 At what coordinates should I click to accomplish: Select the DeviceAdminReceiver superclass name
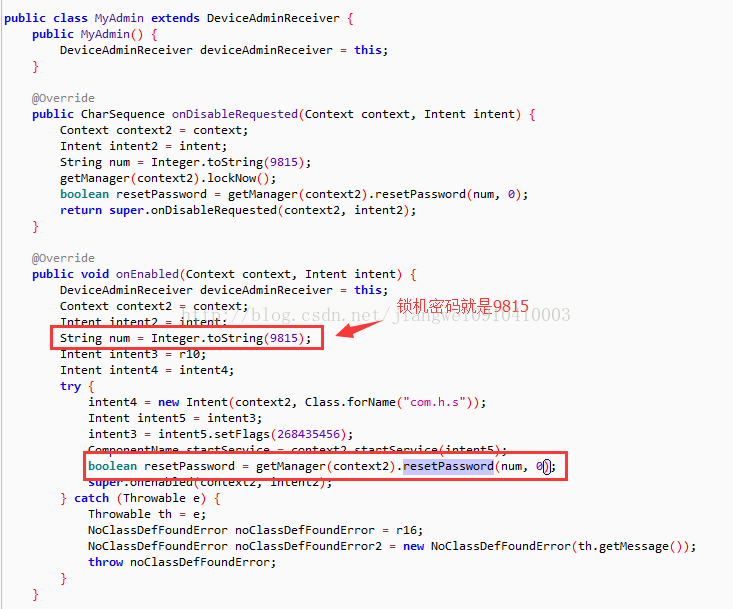tap(273, 18)
